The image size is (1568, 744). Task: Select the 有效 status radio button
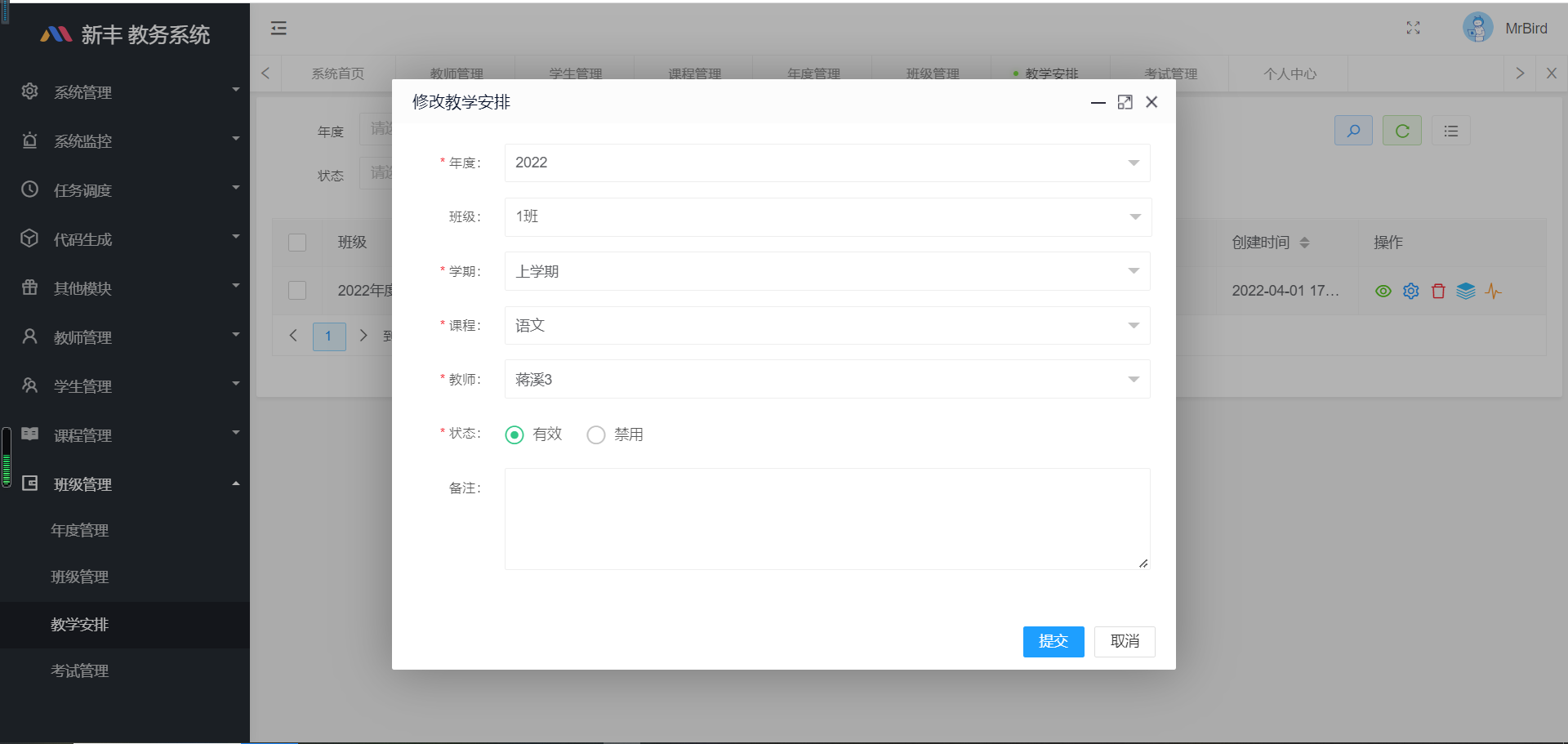click(514, 434)
